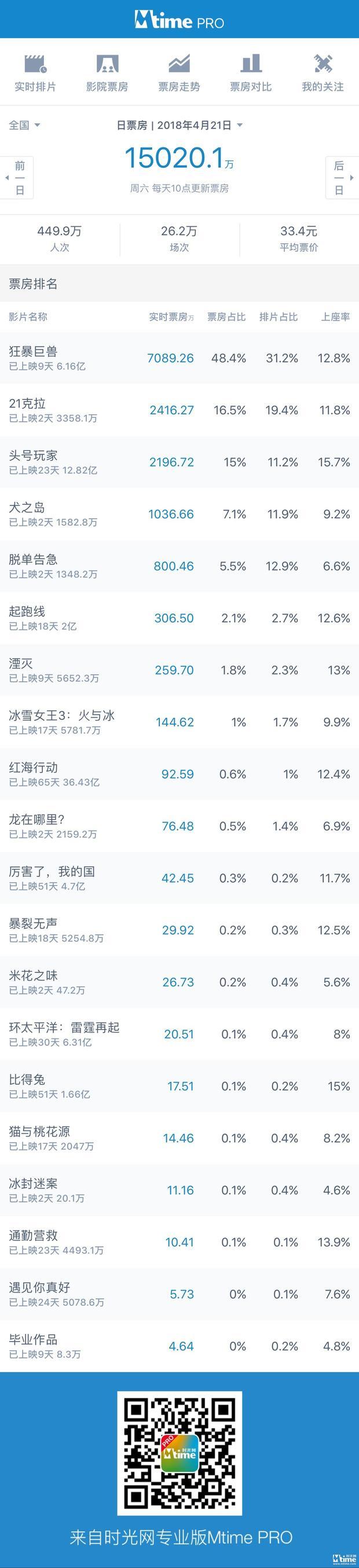The height and width of the screenshot is (1568, 359).
Task: Sort by 排片占比 column header
Action: [278, 317]
